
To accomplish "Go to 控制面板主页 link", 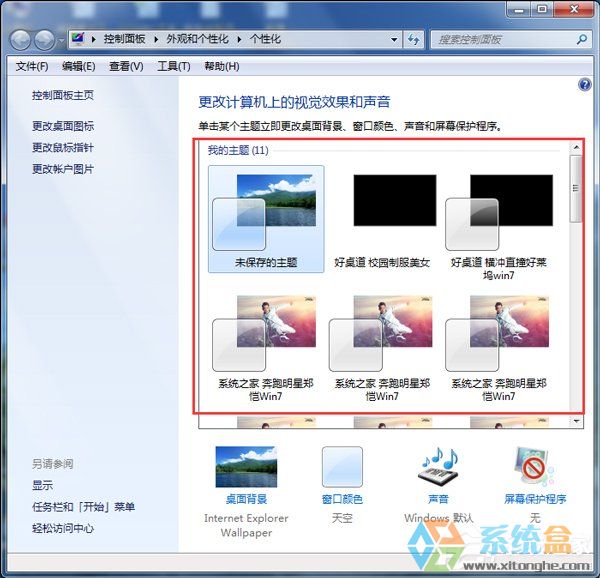I will pos(63,95).
